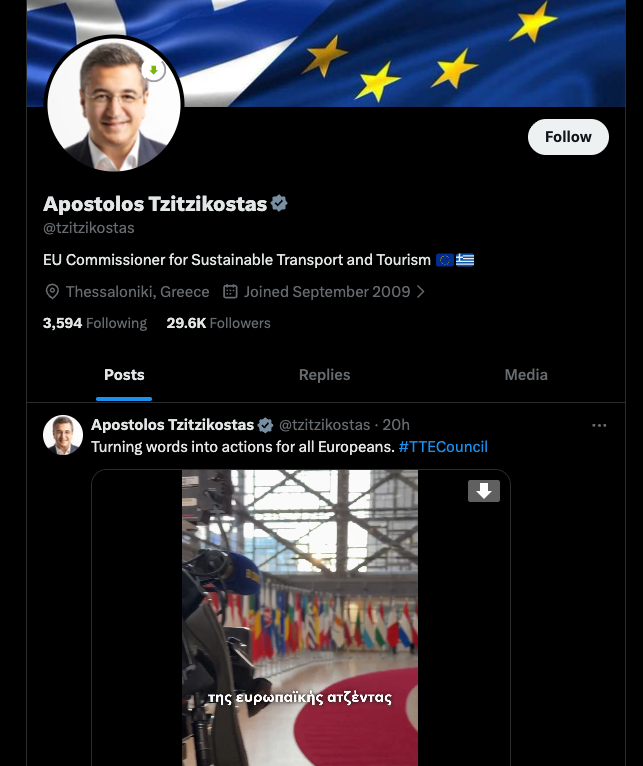This screenshot has width=643, height=766.
Task: Play the video with Greek subtitles
Action: click(300, 617)
